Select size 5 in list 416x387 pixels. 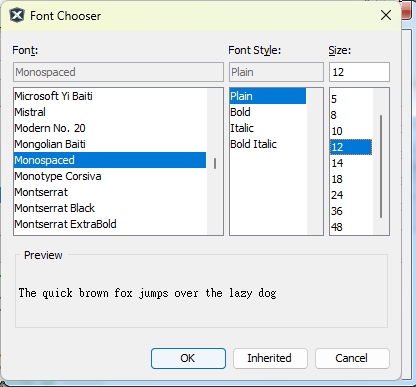point(351,99)
